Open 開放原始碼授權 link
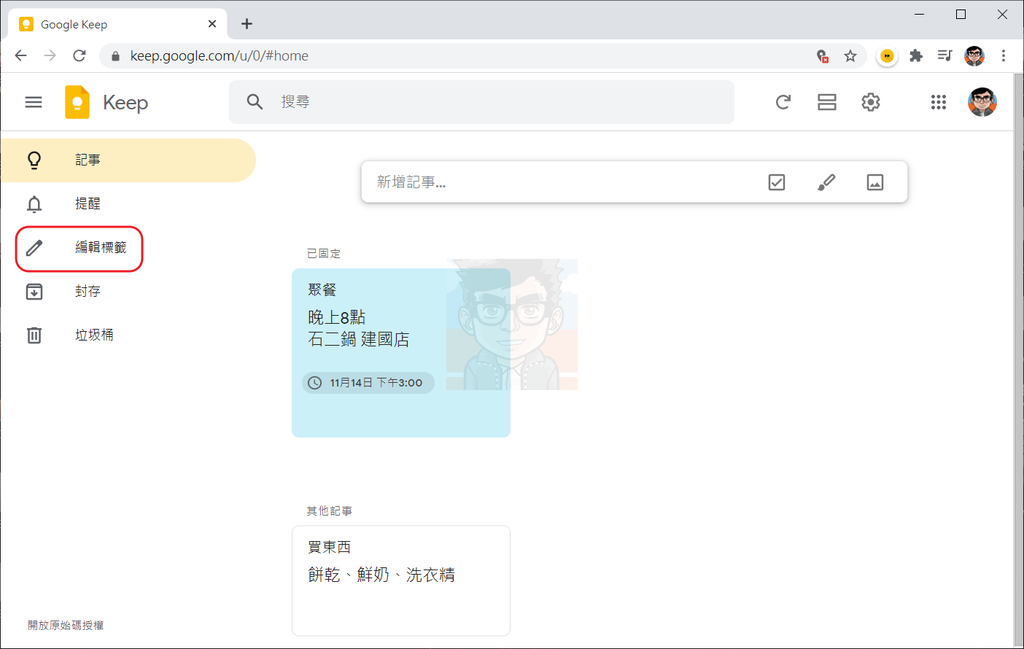Image resolution: width=1024 pixels, height=649 pixels. click(66, 625)
